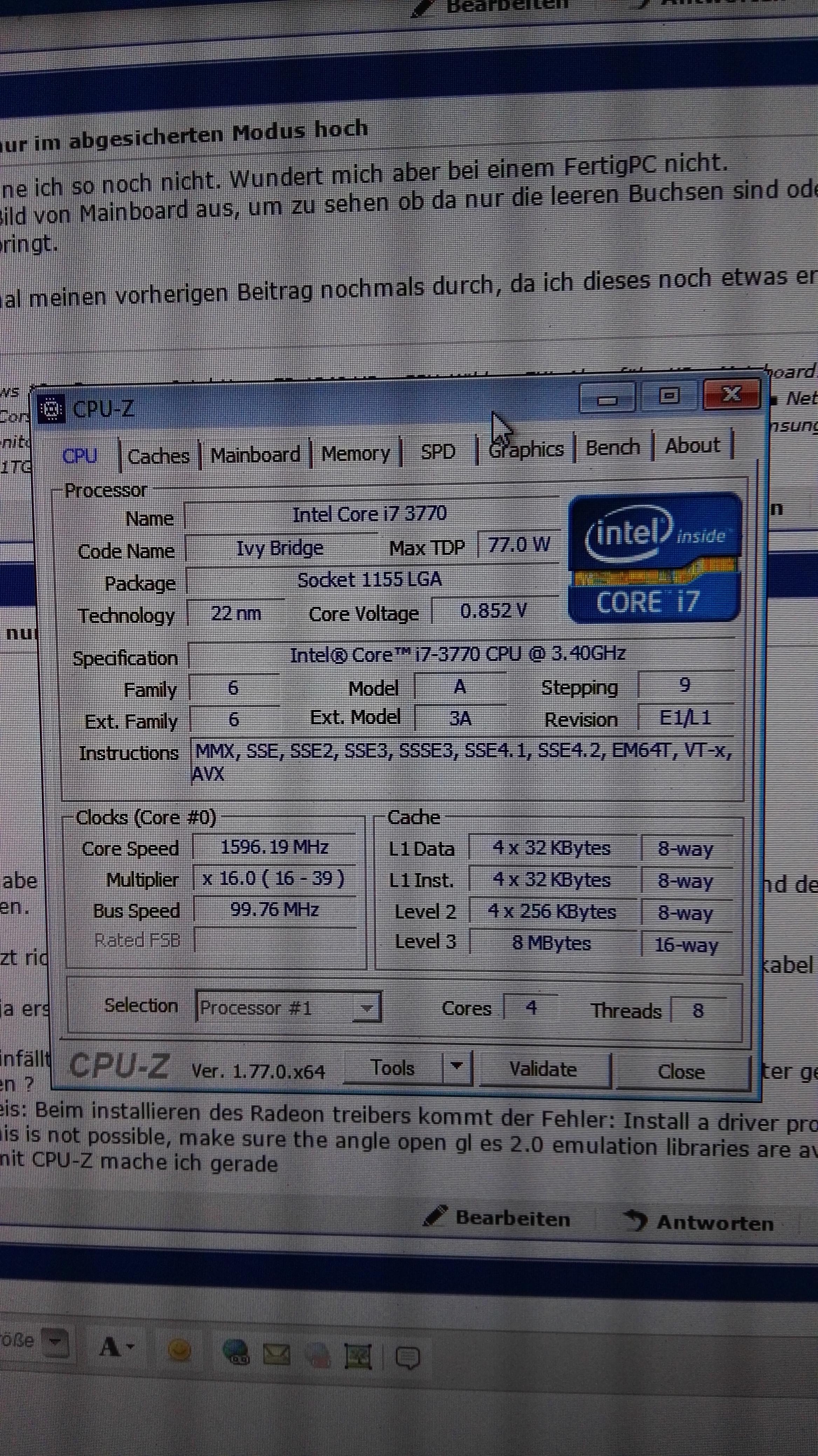Image resolution: width=818 pixels, height=1456 pixels.
Task: Click the Intel Core i7 logo badge
Action: click(x=655, y=558)
